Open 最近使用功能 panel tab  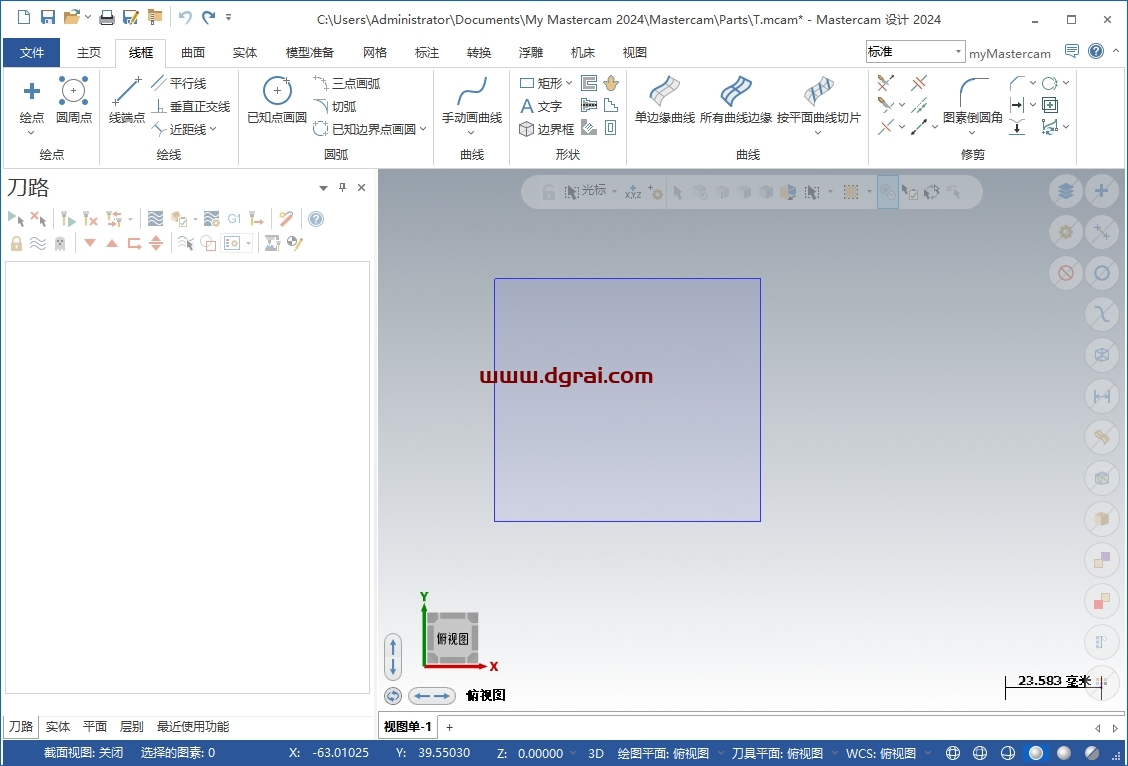[x=193, y=726]
